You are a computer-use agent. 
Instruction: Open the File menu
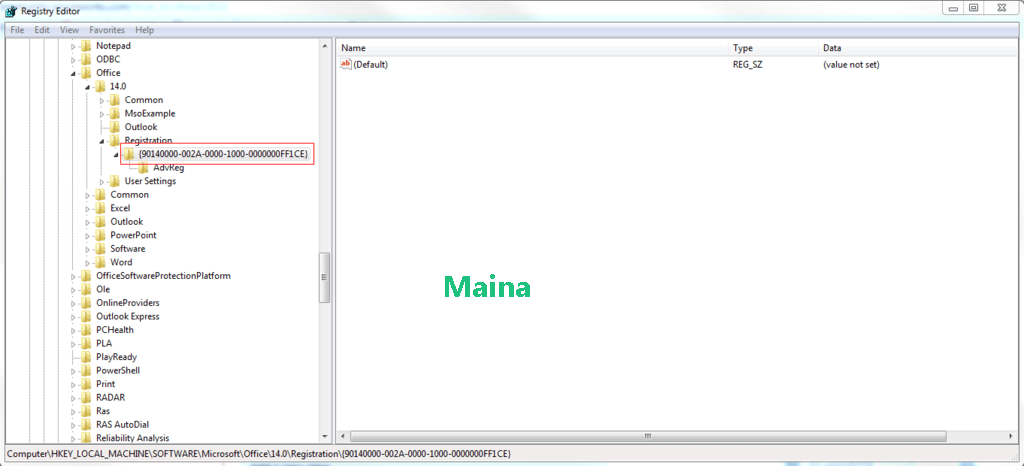(x=17, y=30)
